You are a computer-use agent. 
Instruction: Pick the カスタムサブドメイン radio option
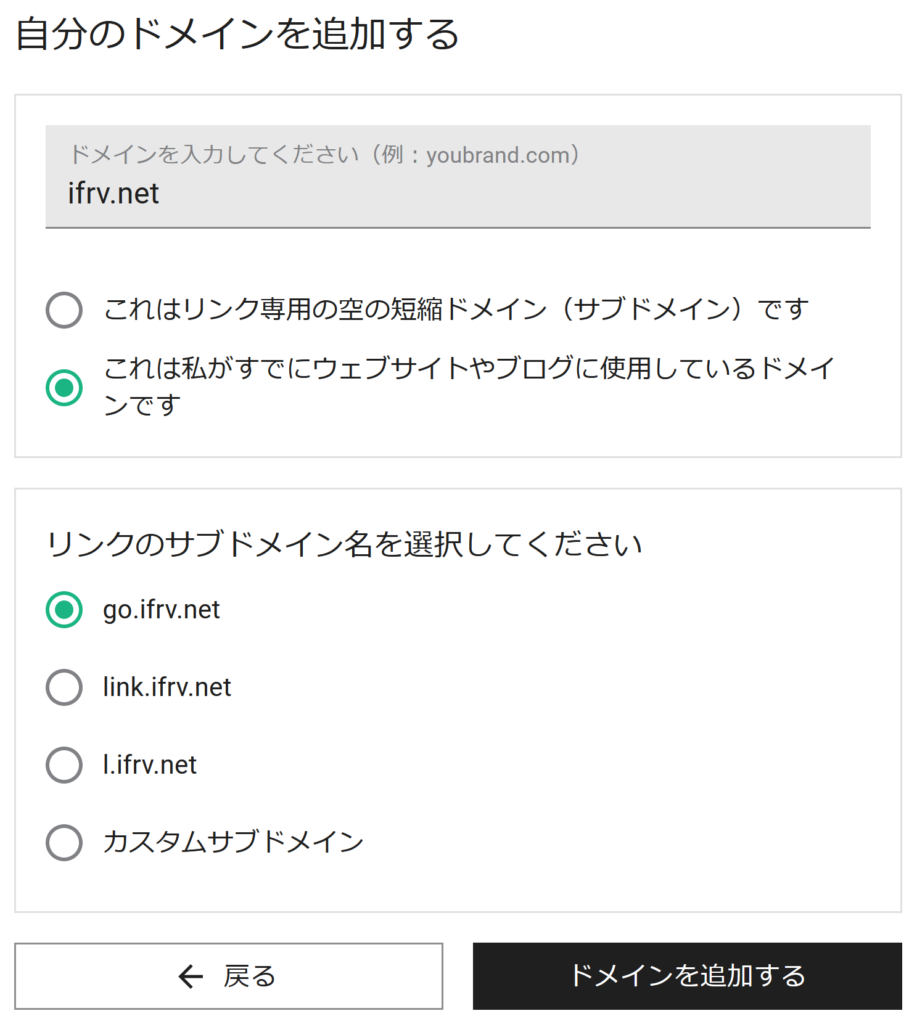click(64, 842)
